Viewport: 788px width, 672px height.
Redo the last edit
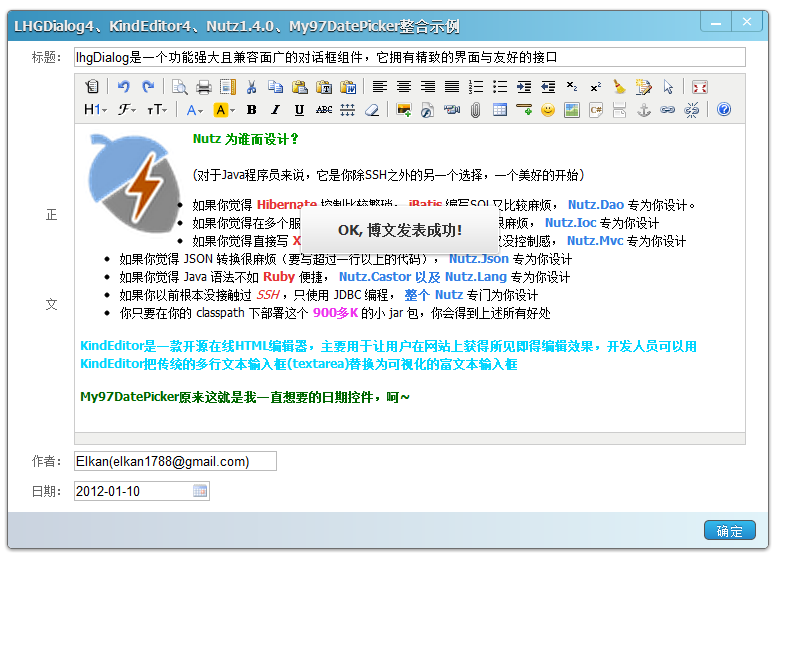point(148,87)
